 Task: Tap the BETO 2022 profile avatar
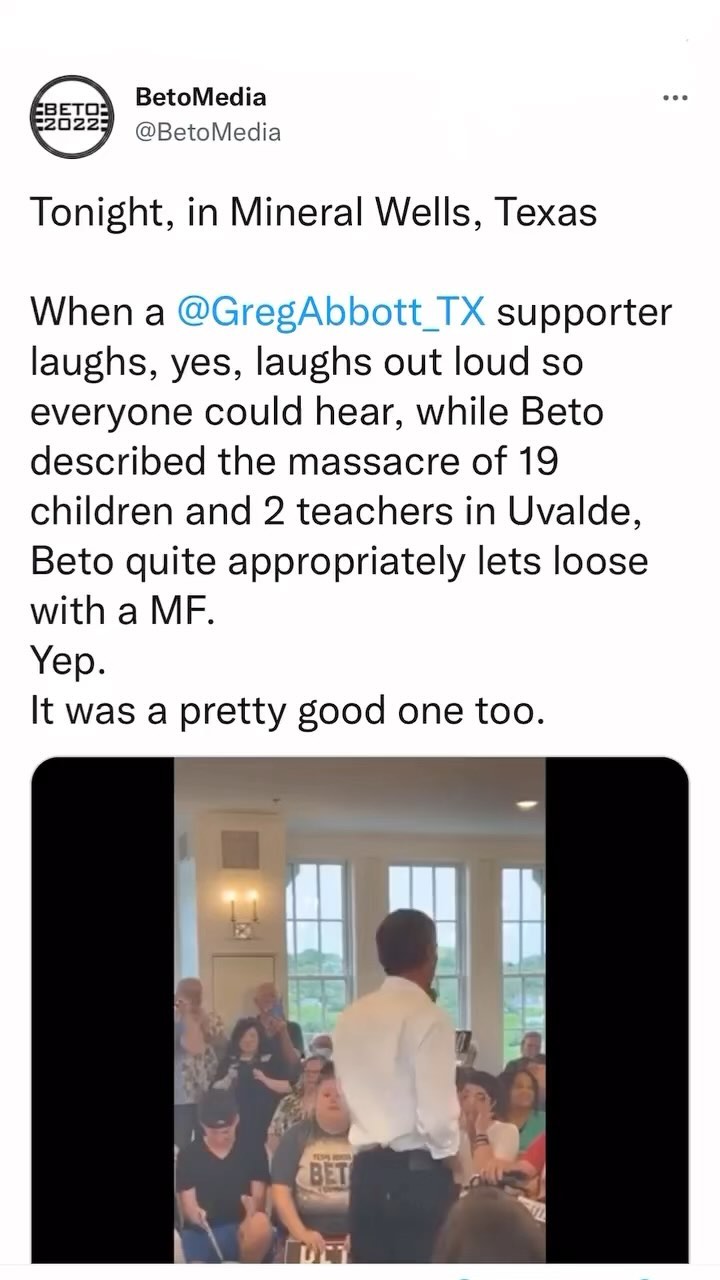coord(70,116)
